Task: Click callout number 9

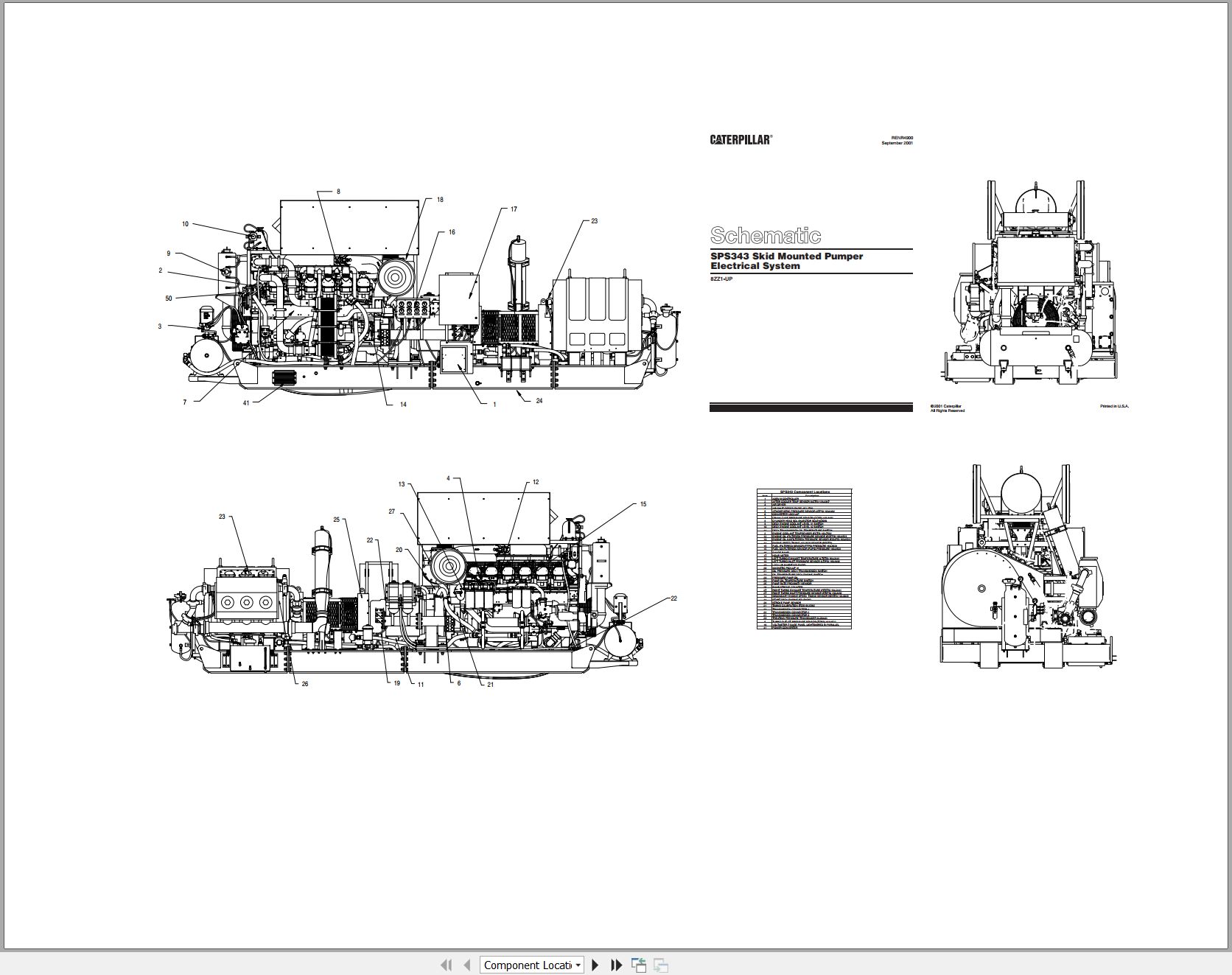Action: point(168,254)
